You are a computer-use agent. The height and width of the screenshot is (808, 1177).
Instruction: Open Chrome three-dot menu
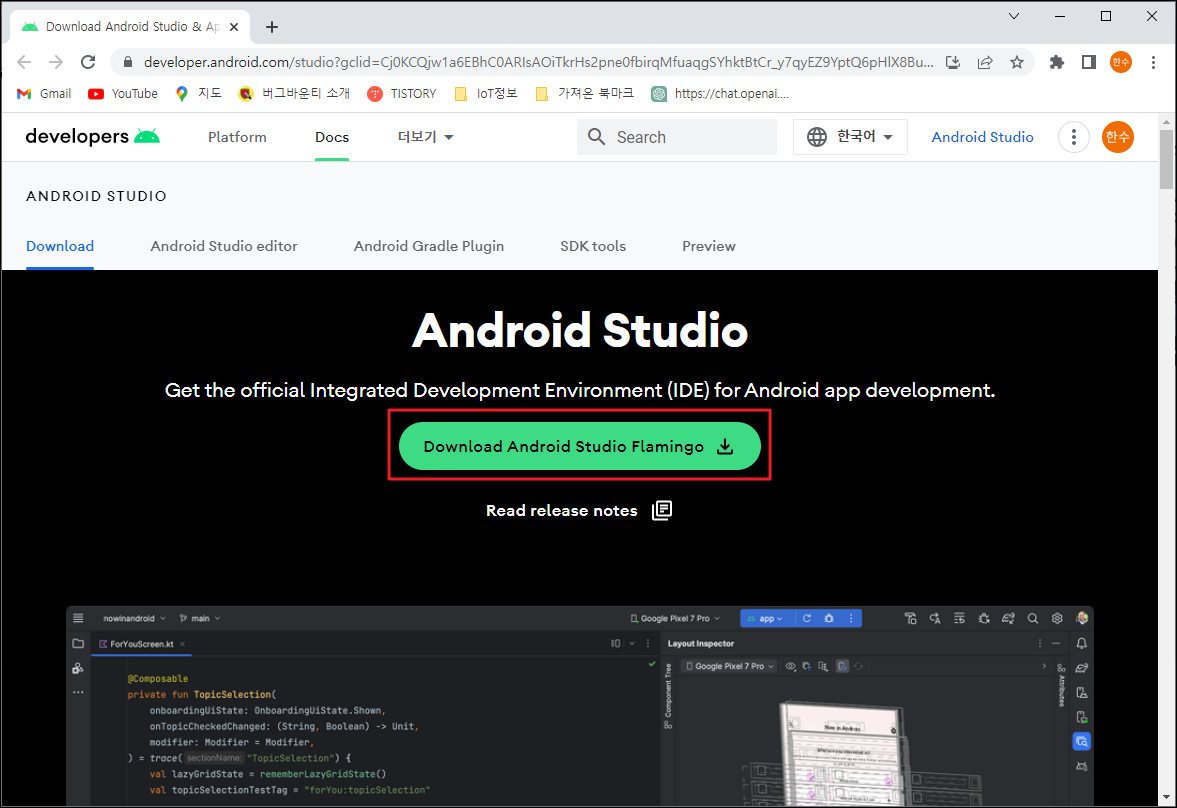point(1153,62)
